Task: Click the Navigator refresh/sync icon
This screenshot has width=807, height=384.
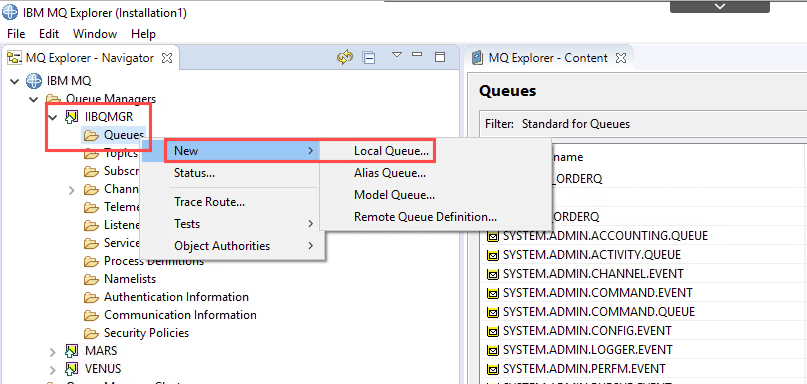Action: (344, 58)
